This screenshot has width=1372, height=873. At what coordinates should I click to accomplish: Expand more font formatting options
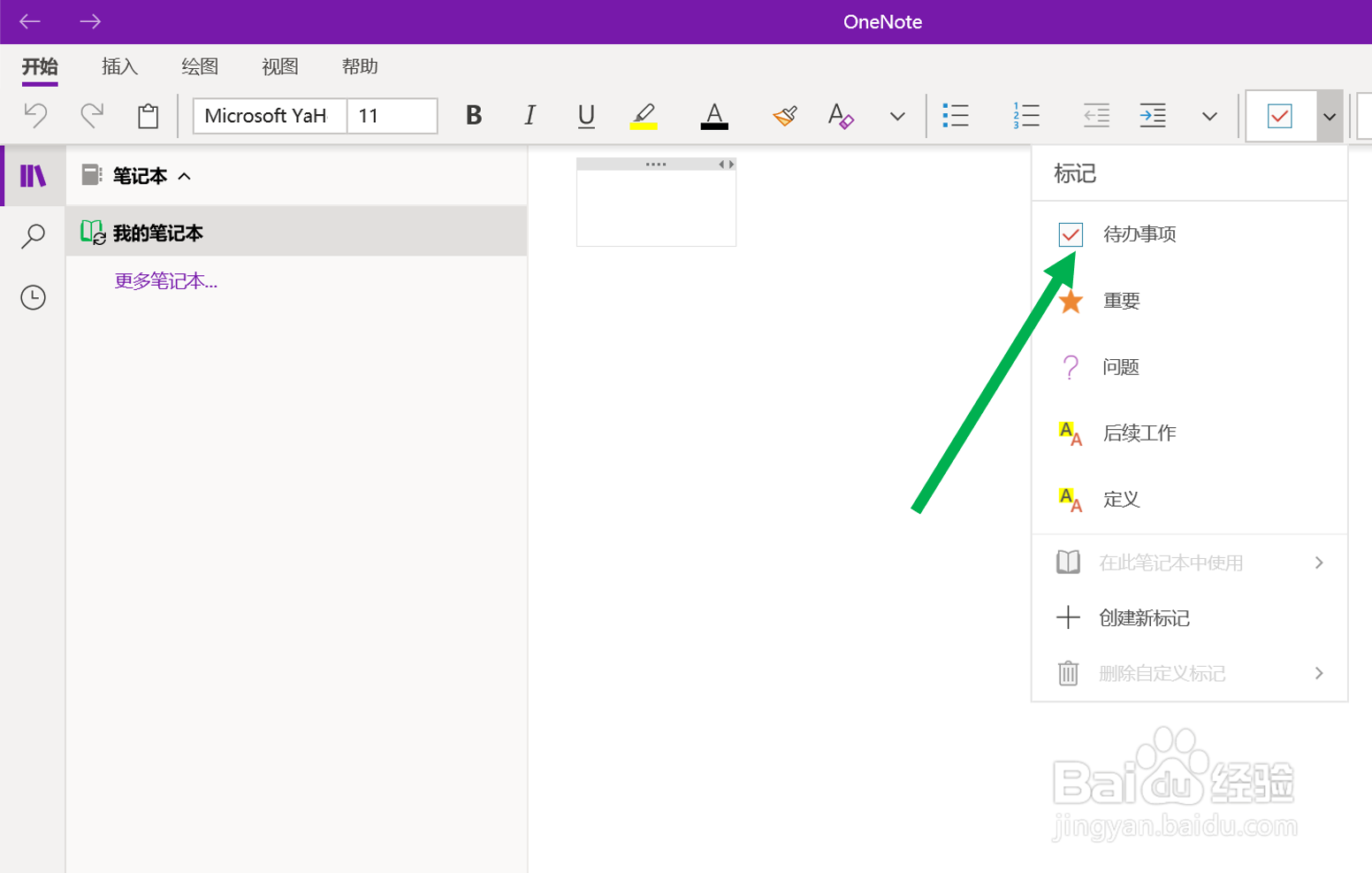[897, 116]
